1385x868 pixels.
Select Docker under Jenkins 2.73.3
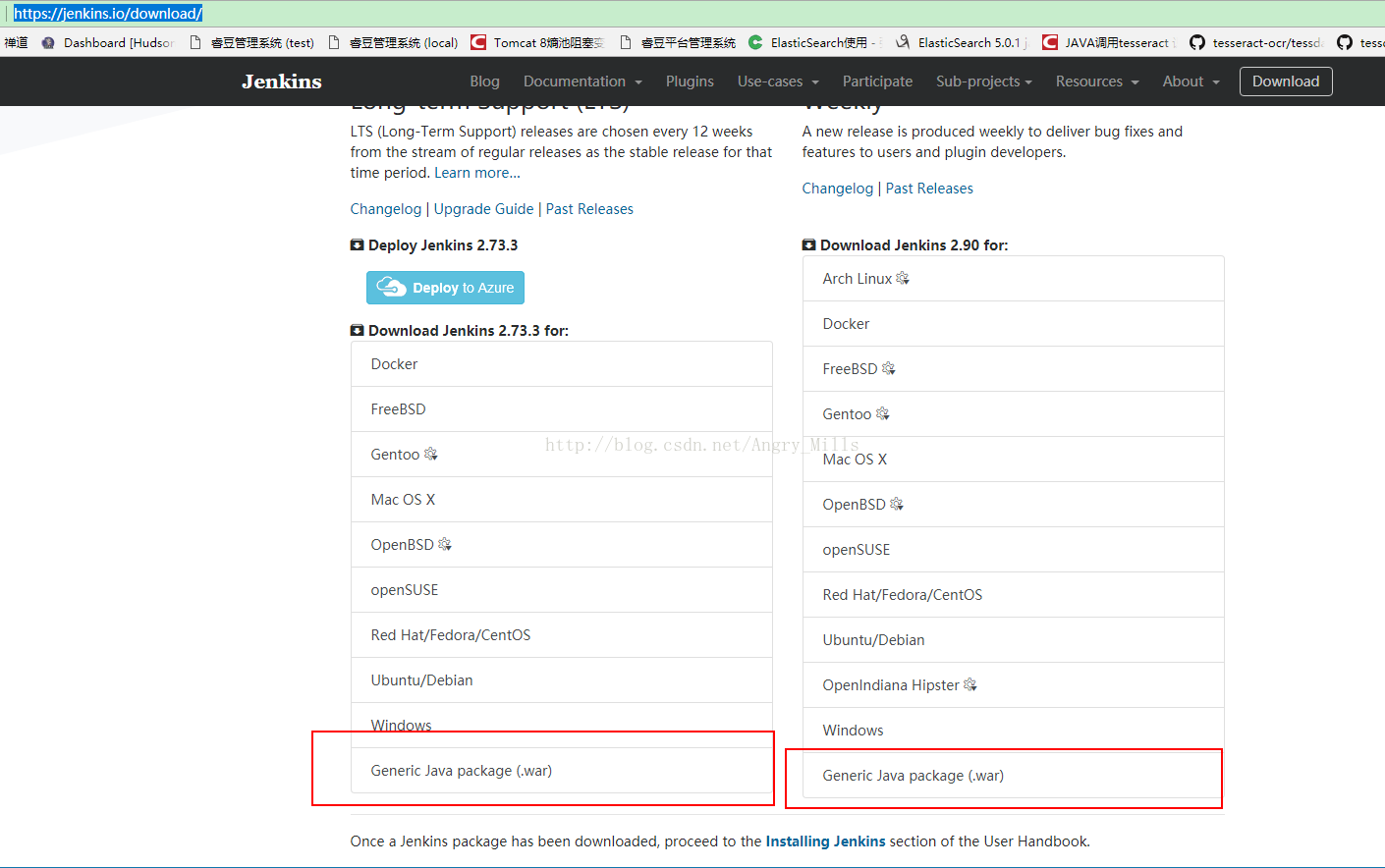(562, 364)
